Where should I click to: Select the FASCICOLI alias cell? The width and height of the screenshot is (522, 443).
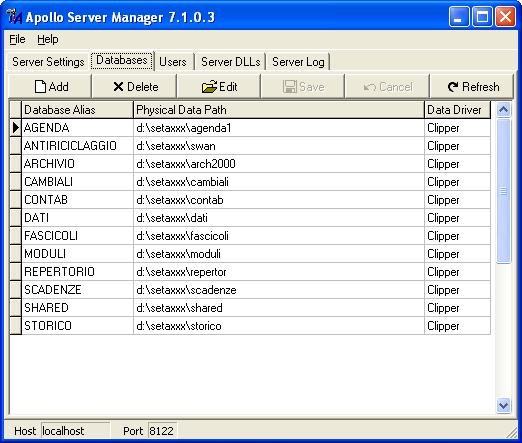tap(77, 236)
